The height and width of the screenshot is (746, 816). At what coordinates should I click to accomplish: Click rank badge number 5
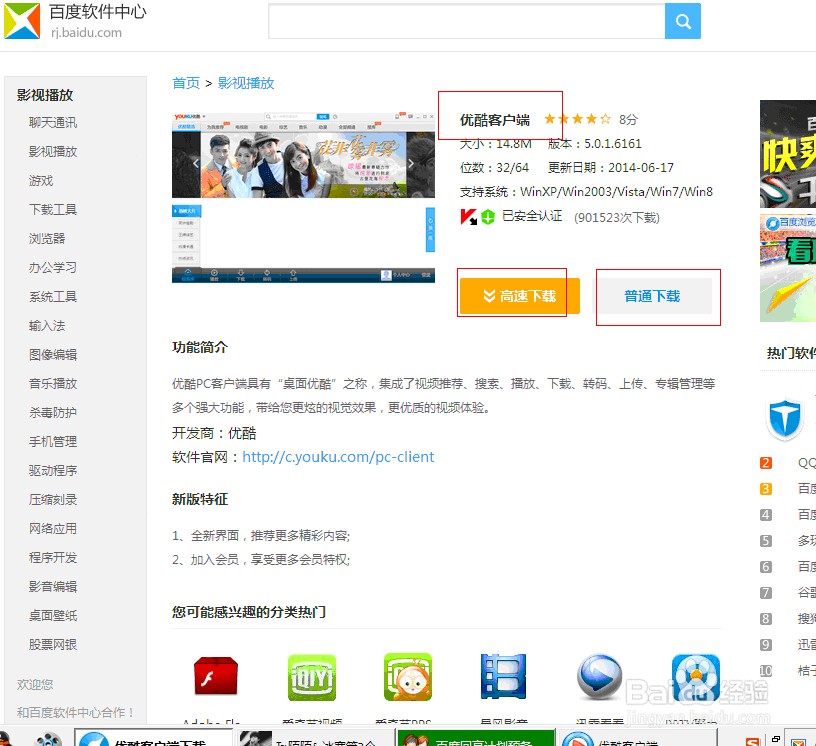766,541
